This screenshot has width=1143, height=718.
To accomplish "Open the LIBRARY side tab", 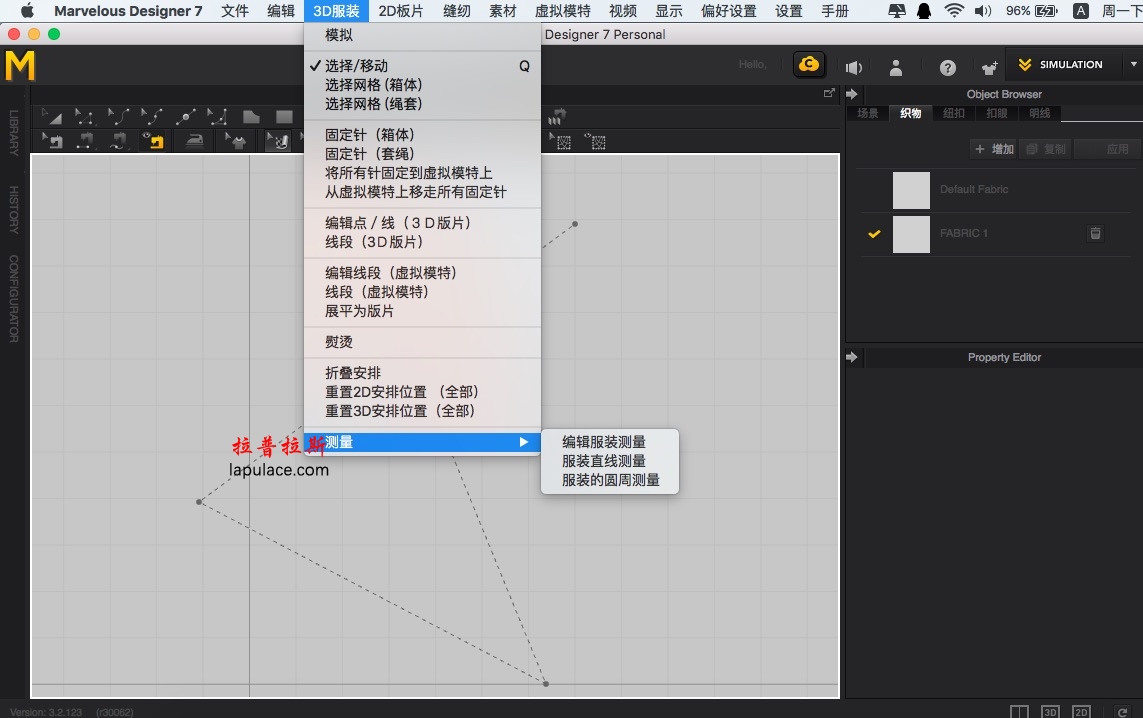I will click(x=14, y=133).
